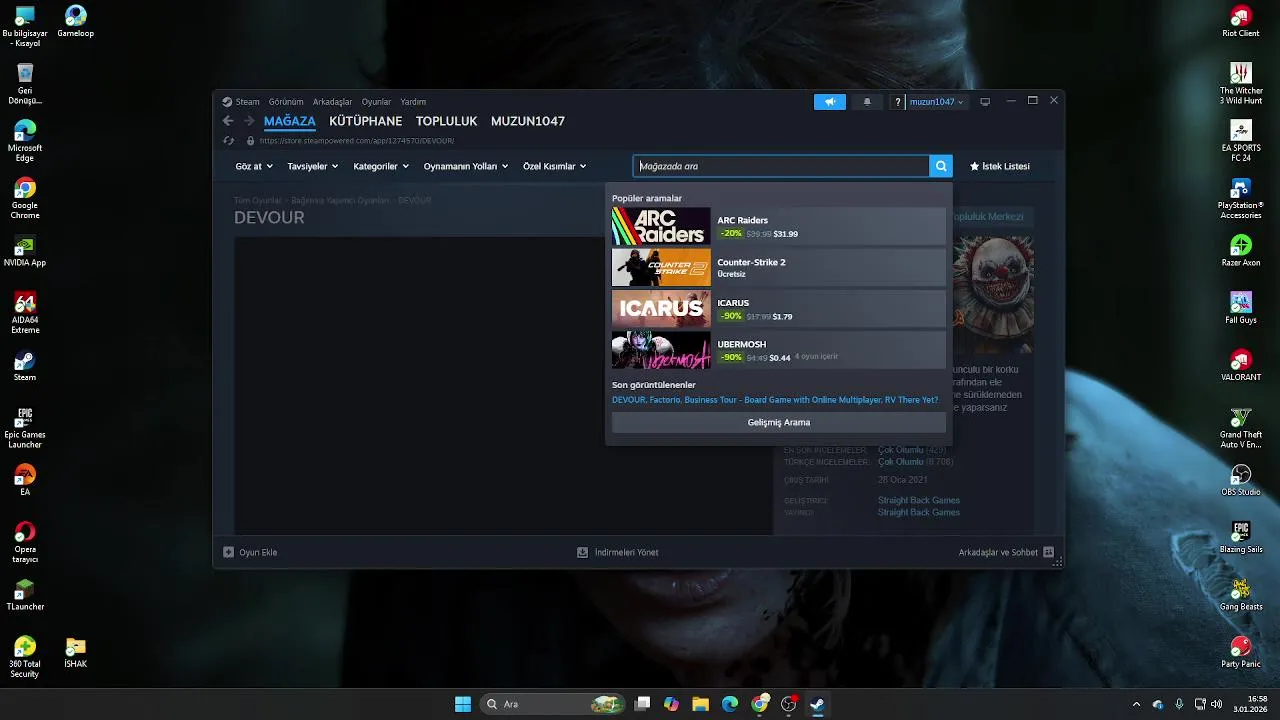Open The Witcher 3 Wild Hunt icon

coord(1241,83)
